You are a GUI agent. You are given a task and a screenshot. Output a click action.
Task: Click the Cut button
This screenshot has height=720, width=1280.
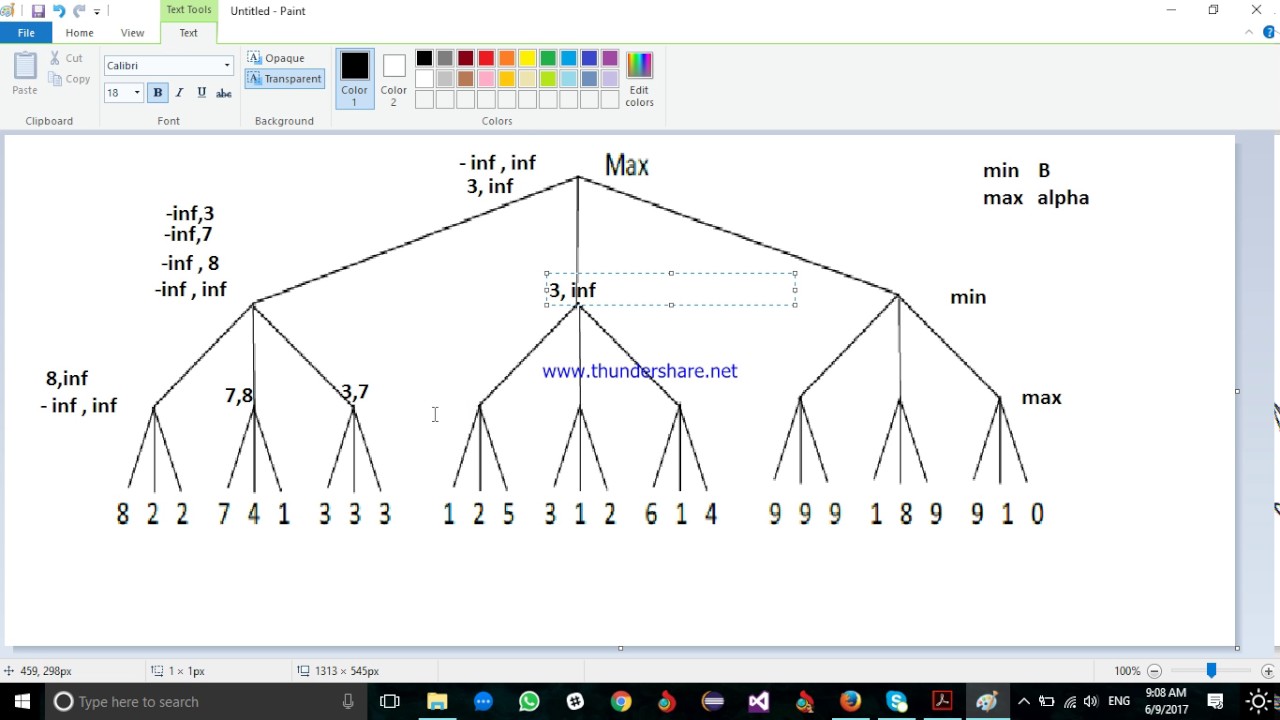point(67,58)
